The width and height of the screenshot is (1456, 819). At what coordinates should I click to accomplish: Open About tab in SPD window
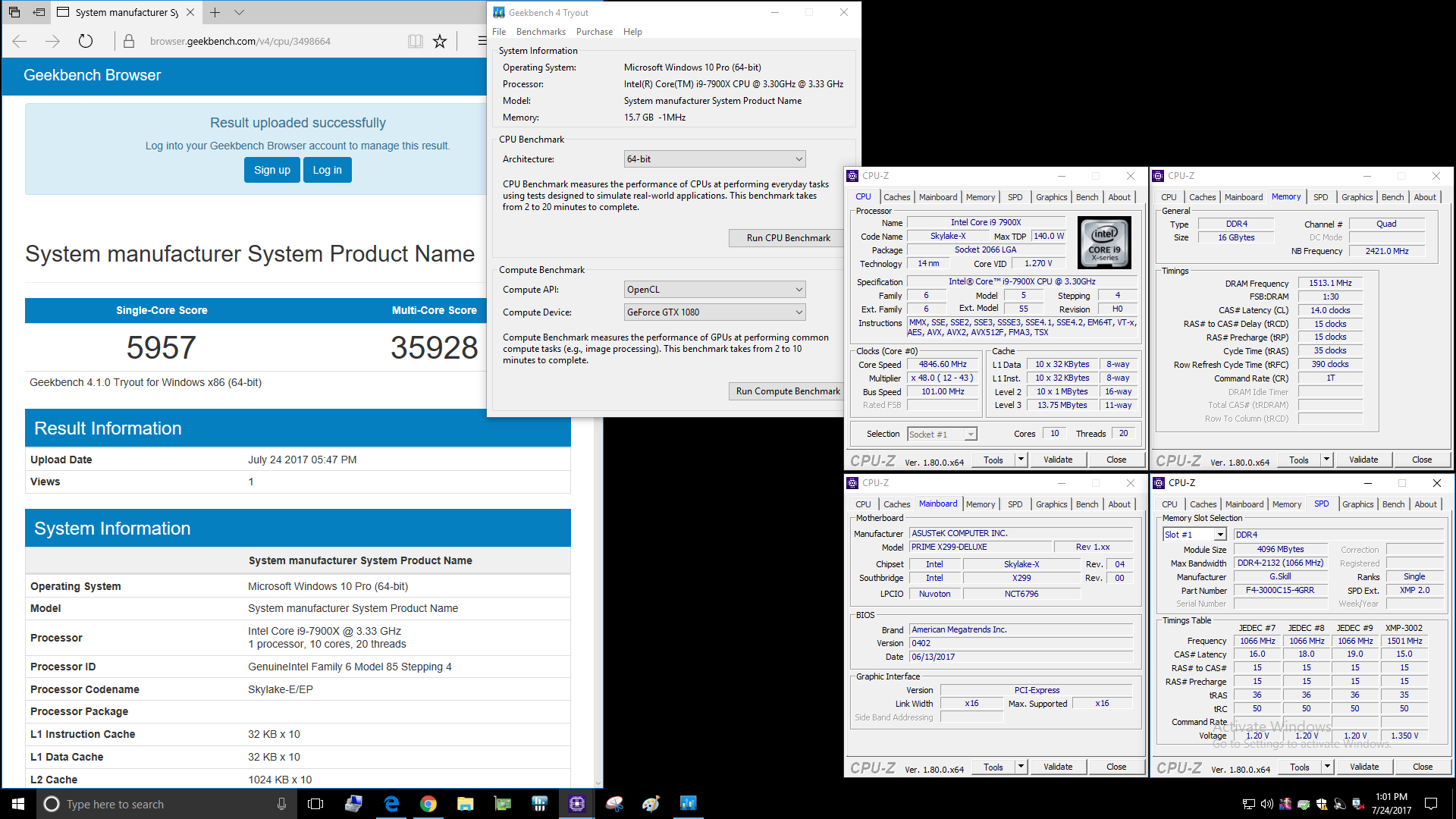tap(1426, 504)
